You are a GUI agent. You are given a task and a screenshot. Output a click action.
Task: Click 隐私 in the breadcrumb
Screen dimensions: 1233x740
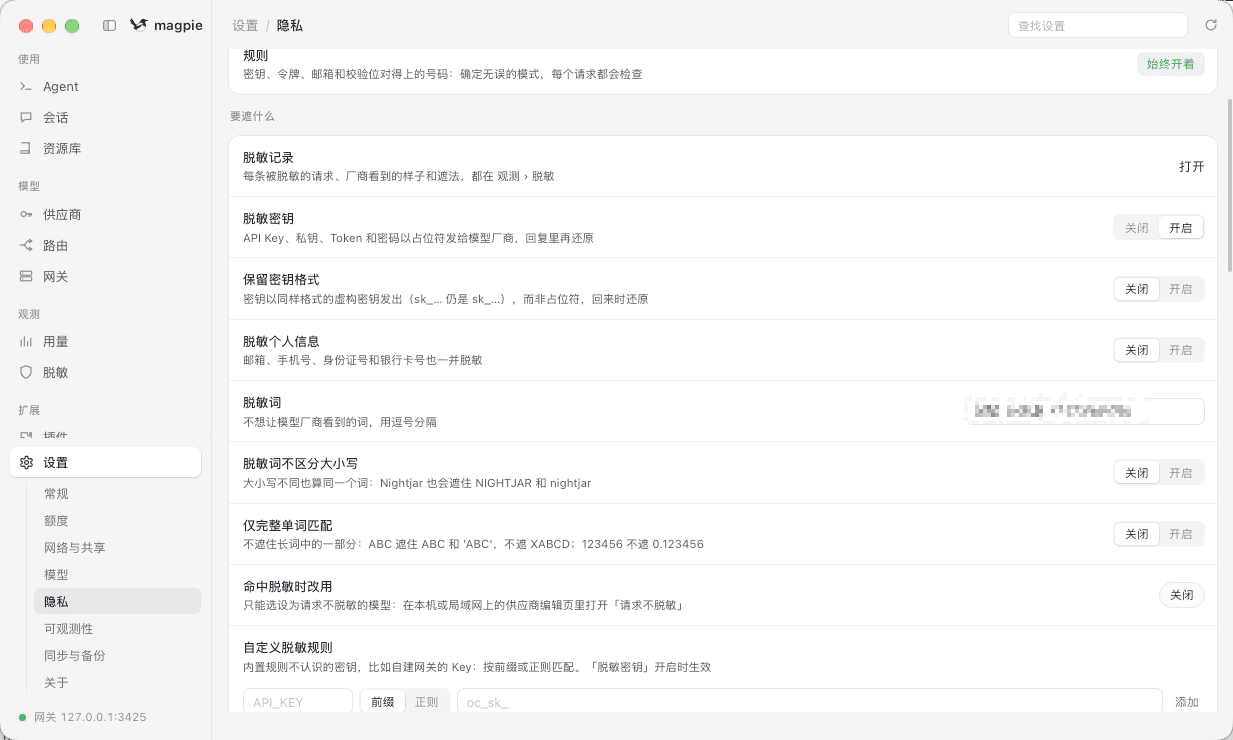[290, 26]
